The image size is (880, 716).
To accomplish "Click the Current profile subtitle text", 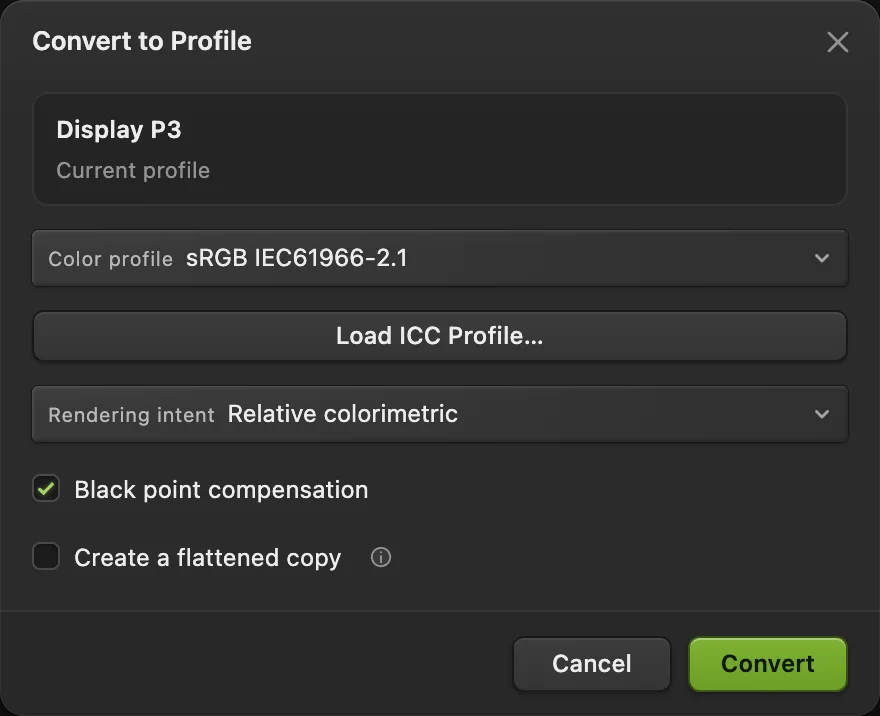I will click(x=133, y=171).
